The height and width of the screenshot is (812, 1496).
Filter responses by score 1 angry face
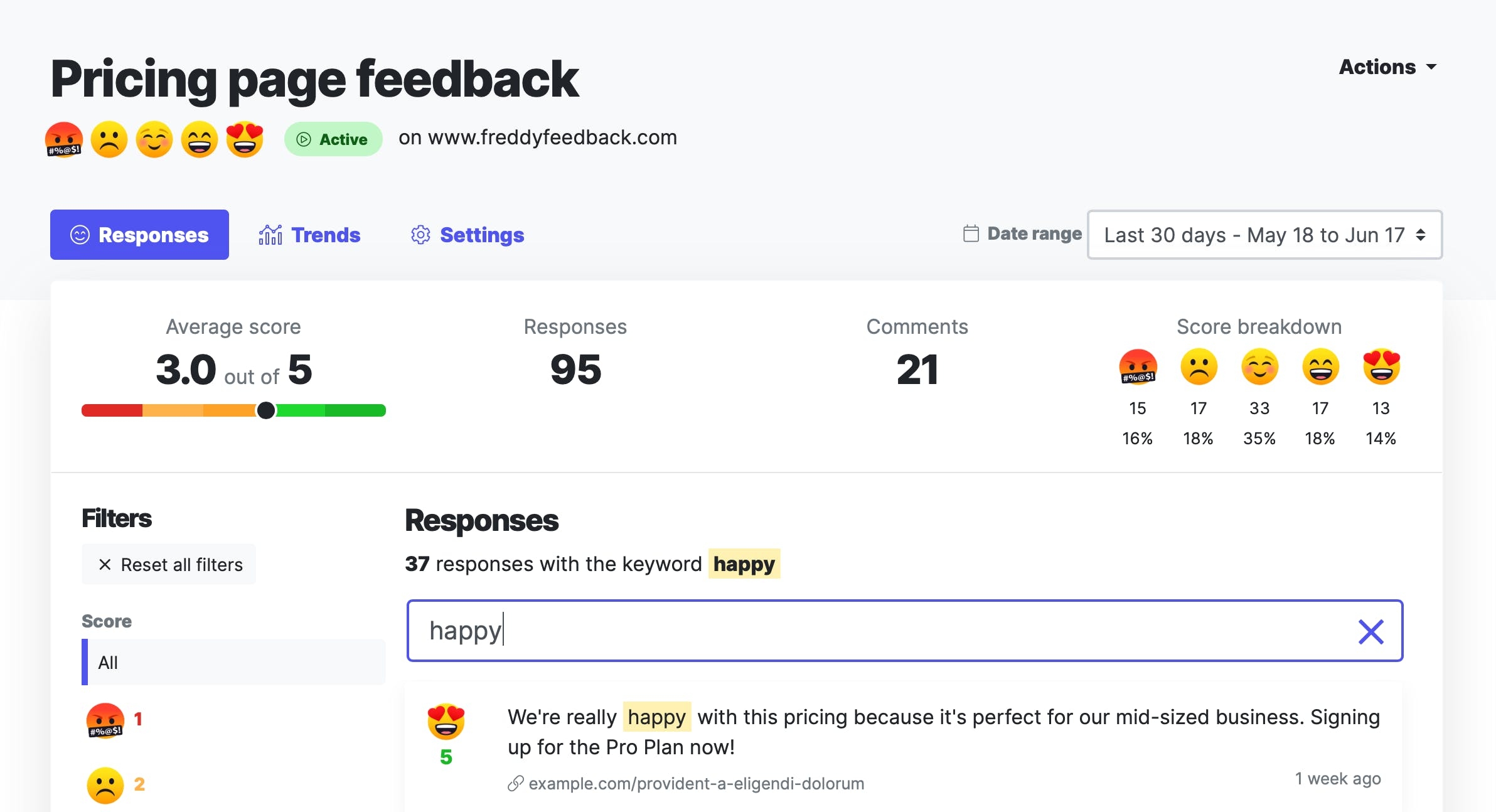click(114, 720)
